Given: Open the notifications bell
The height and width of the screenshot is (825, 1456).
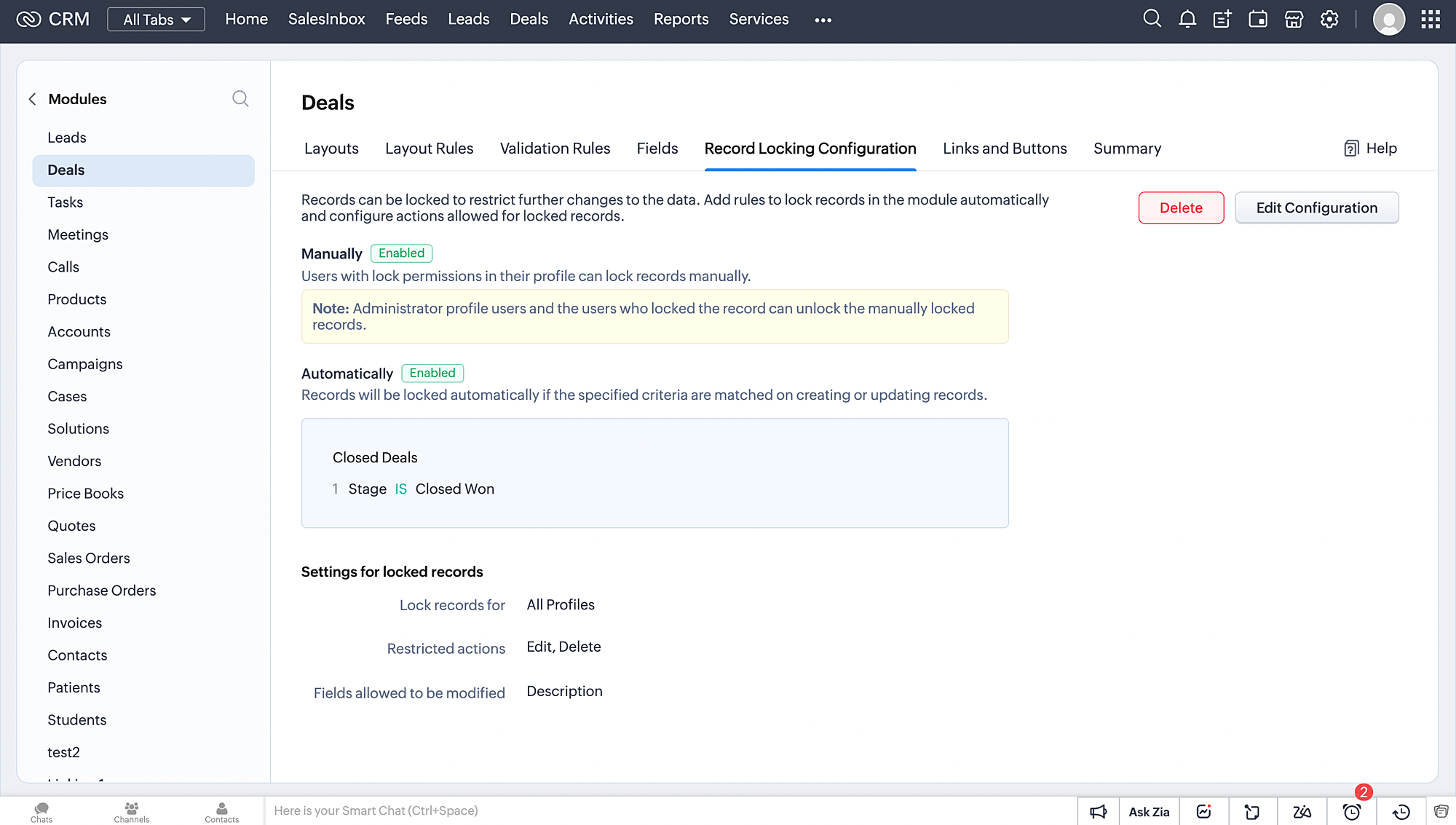Looking at the screenshot, I should coord(1187,19).
